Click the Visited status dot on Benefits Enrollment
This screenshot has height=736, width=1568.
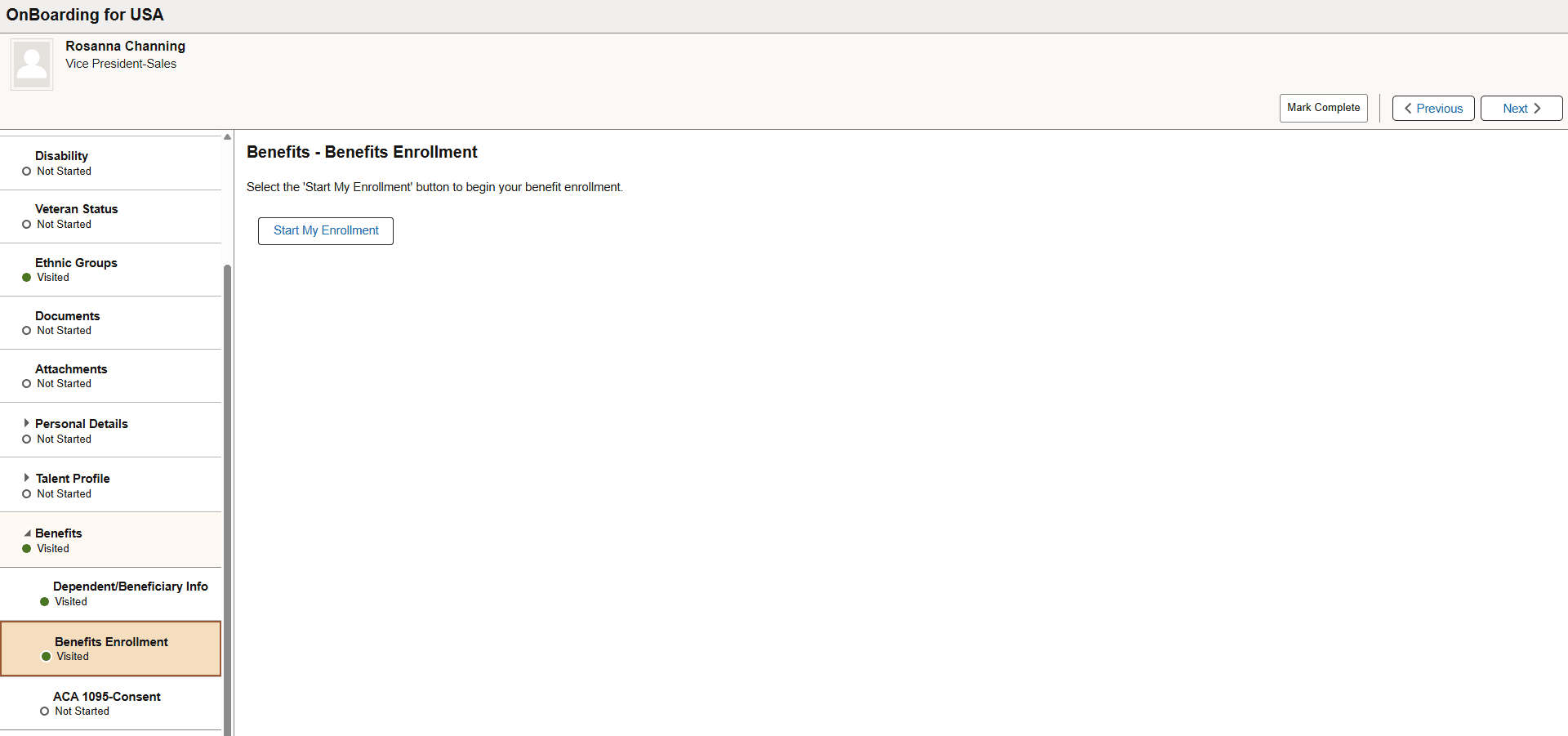[x=44, y=657]
